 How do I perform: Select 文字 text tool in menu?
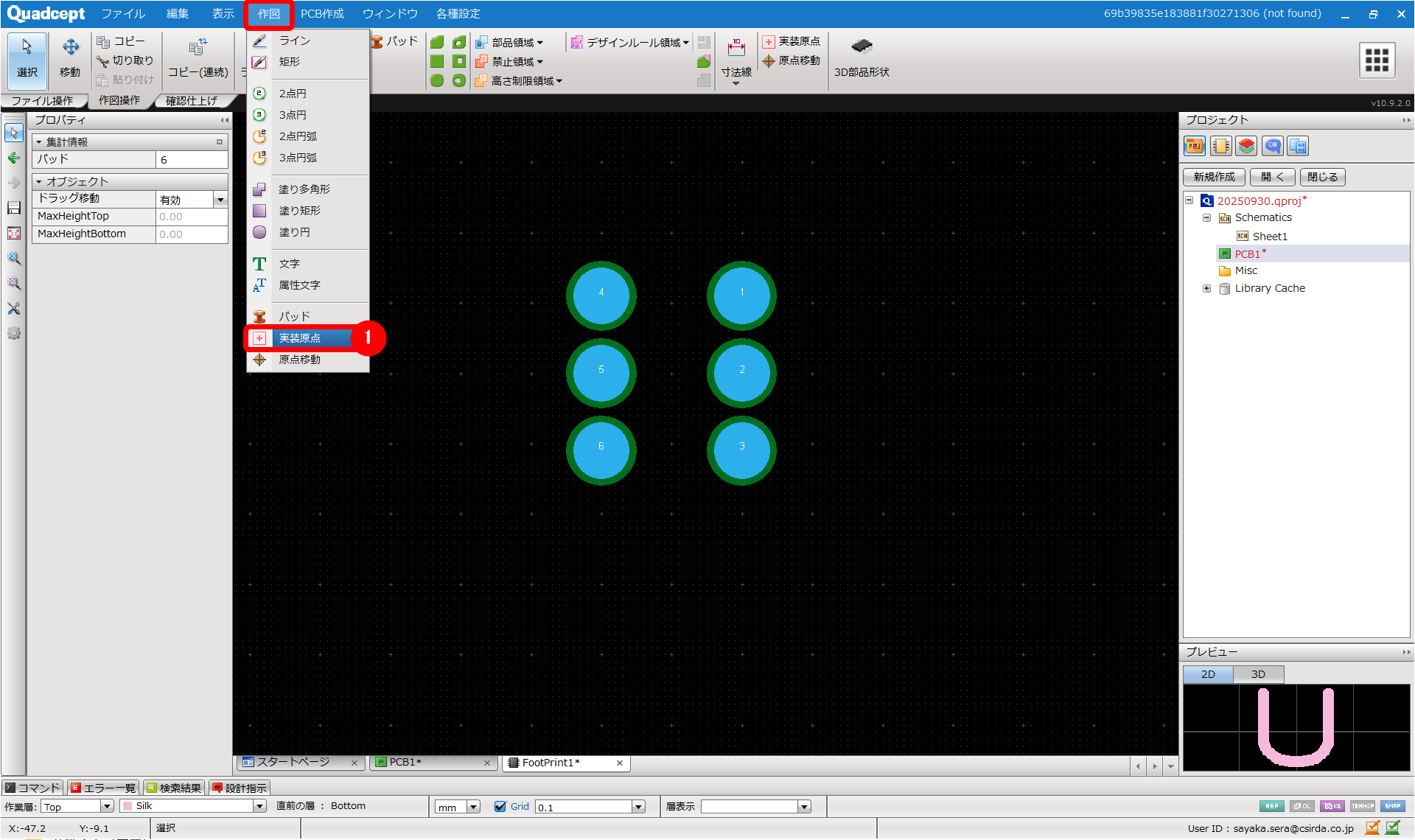pyautogui.click(x=289, y=264)
